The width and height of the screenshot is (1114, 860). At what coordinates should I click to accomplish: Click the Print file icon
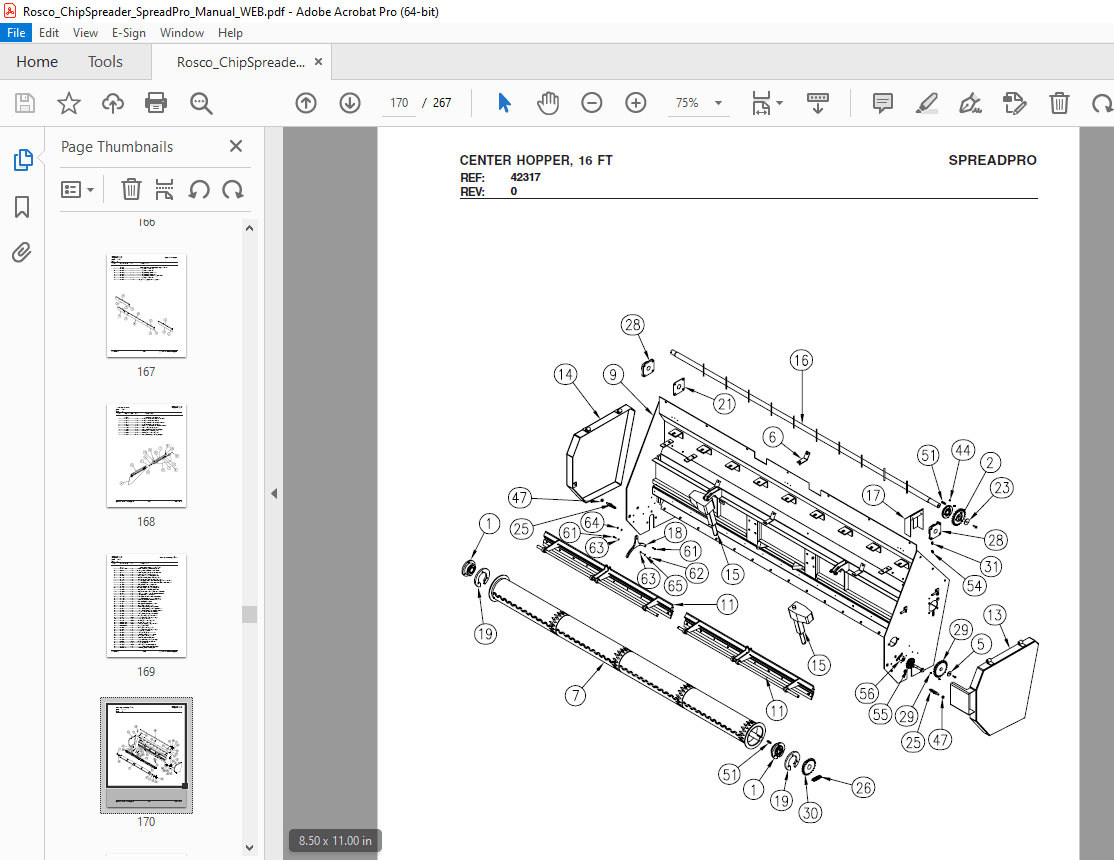point(156,103)
